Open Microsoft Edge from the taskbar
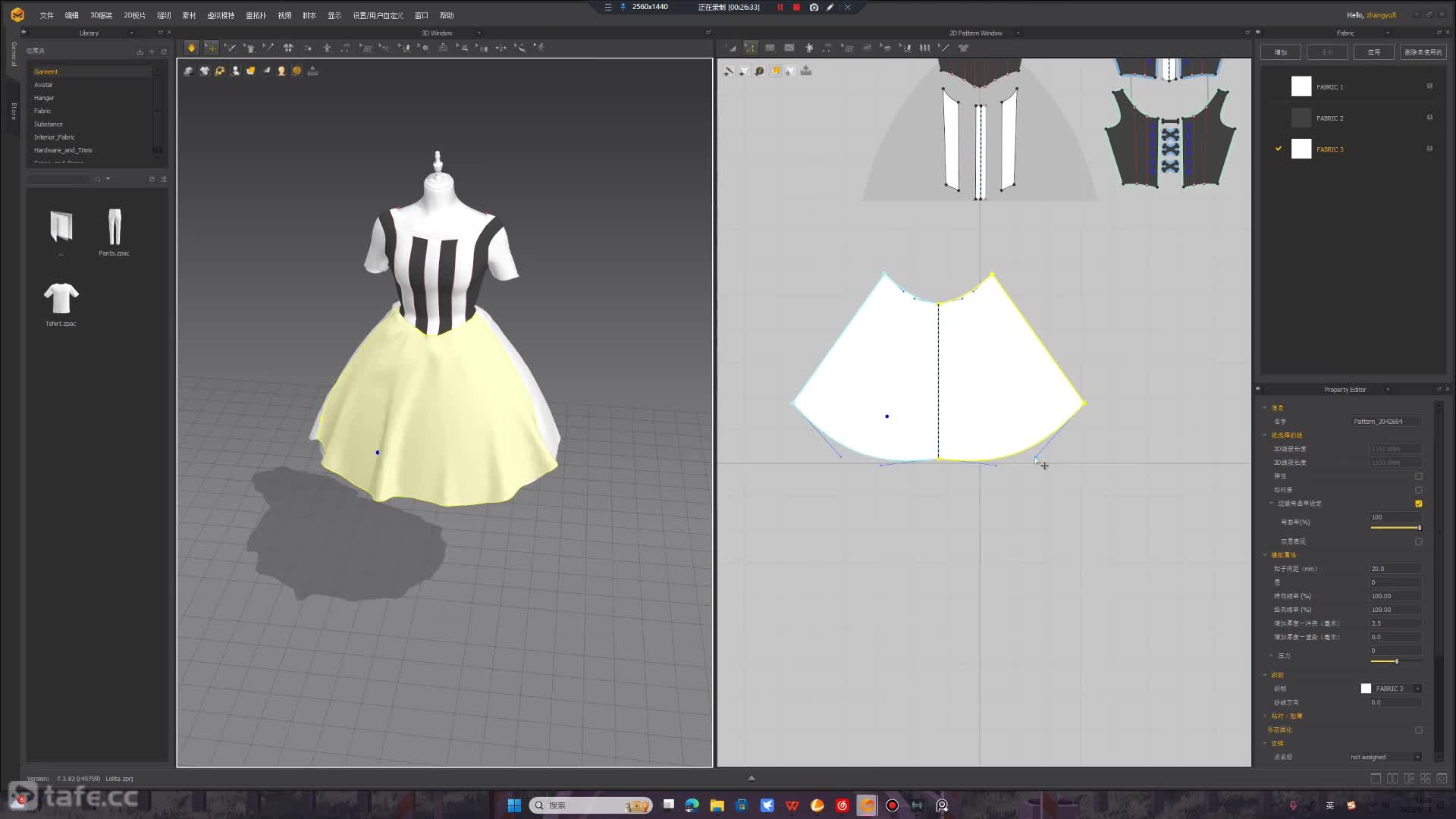The image size is (1456, 819). click(x=692, y=805)
